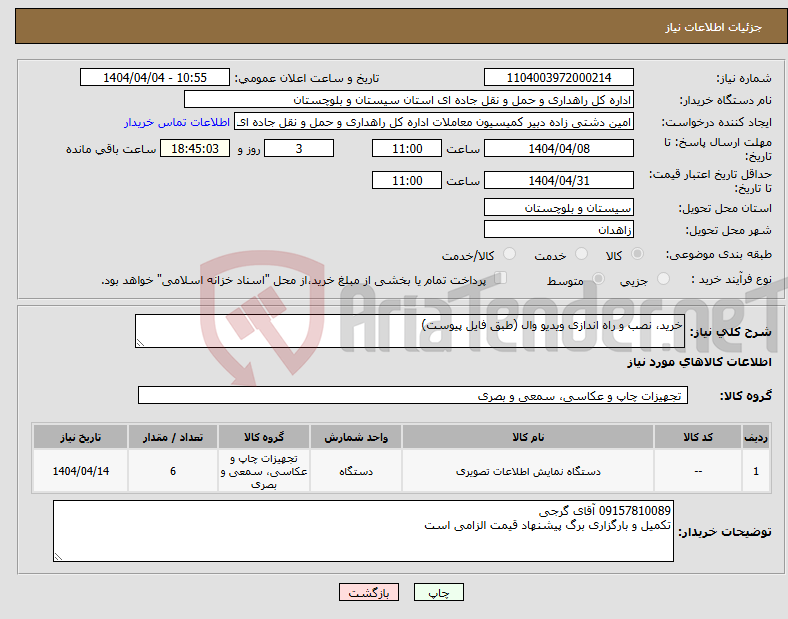This screenshot has width=788, height=619.
Task: Click the buyer organization name field
Action: [x=409, y=99]
